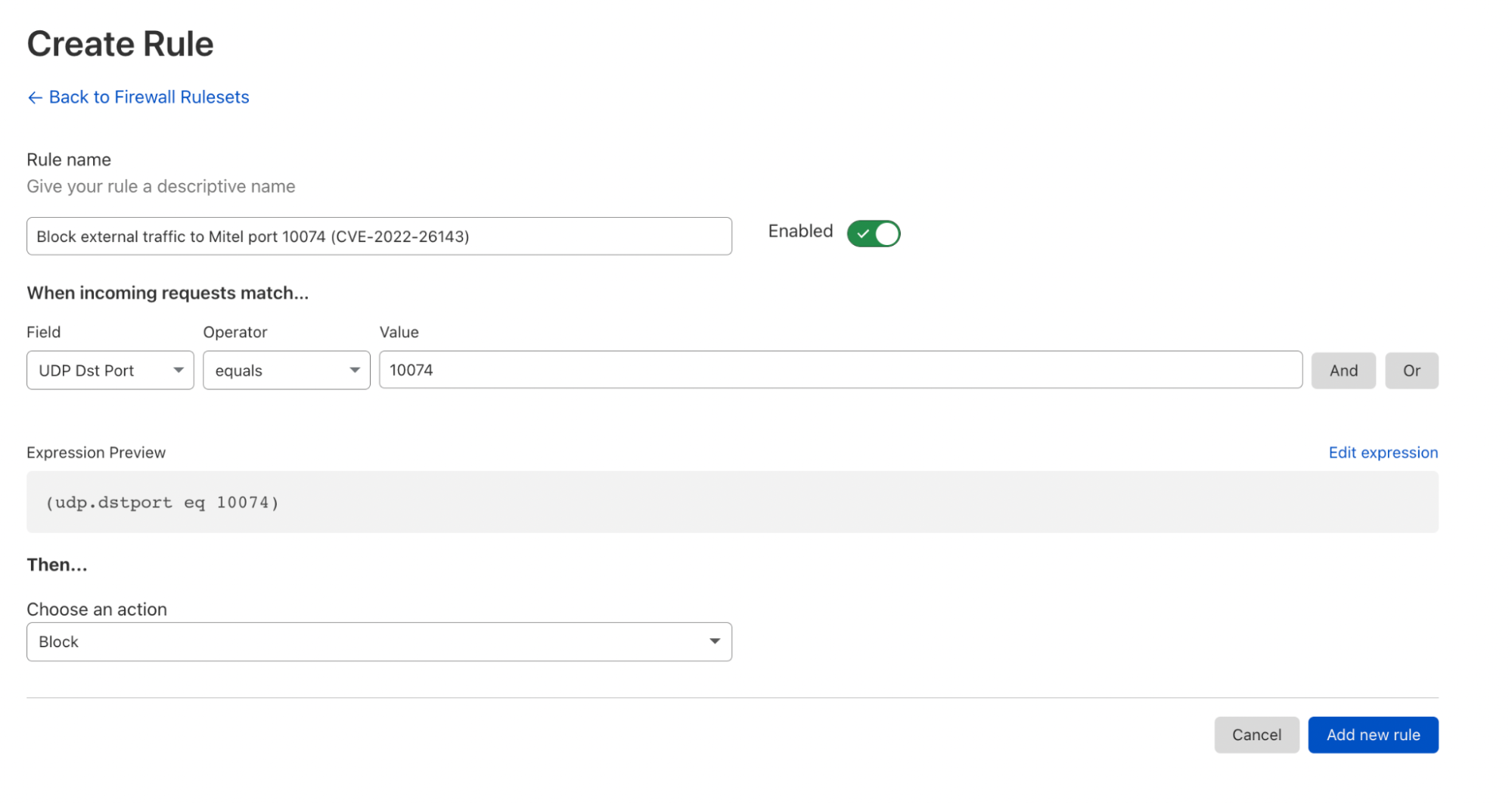Add an And condition
This screenshot has height=803, width=1512.
[1343, 370]
